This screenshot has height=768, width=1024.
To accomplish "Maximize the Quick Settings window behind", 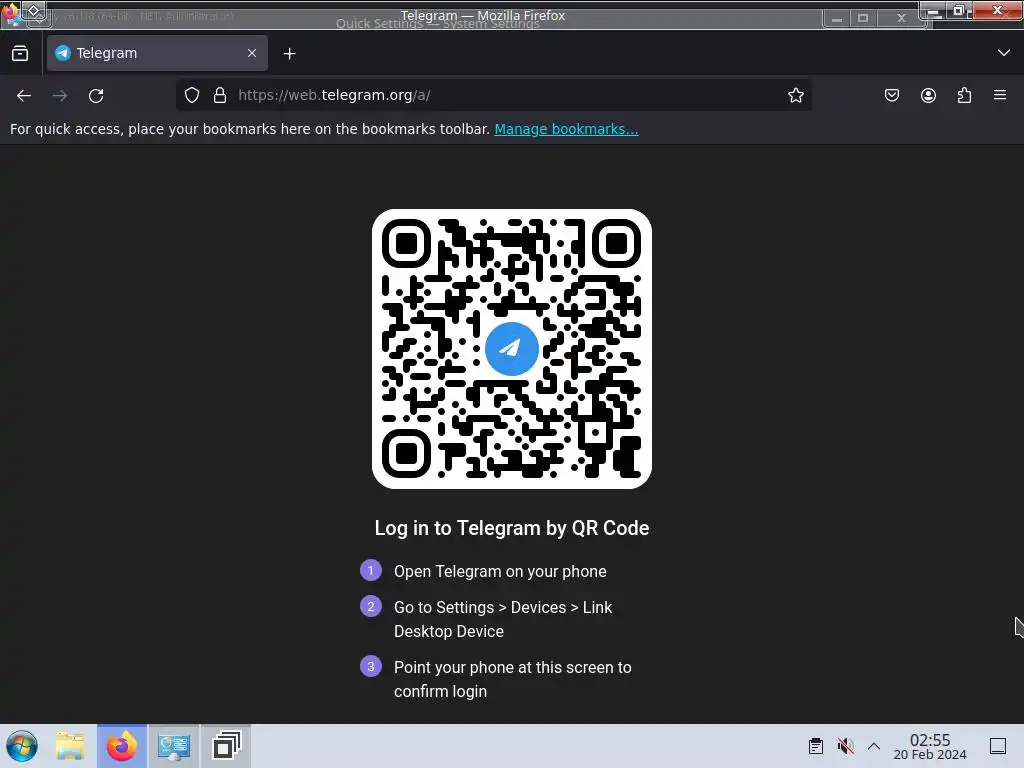I will pos(863,18).
